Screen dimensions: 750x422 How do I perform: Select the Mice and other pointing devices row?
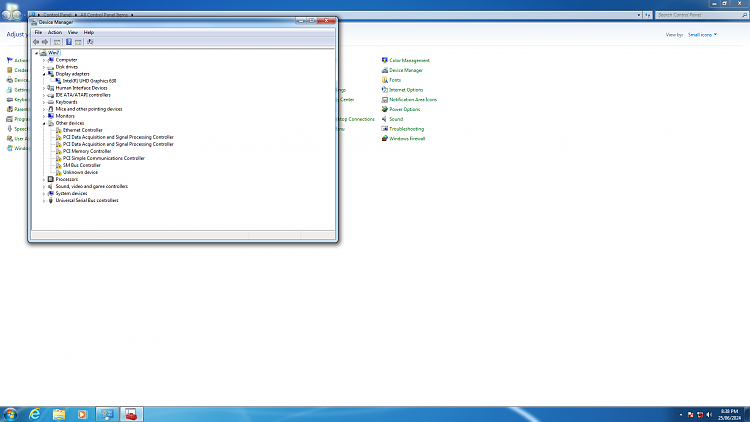coord(88,109)
